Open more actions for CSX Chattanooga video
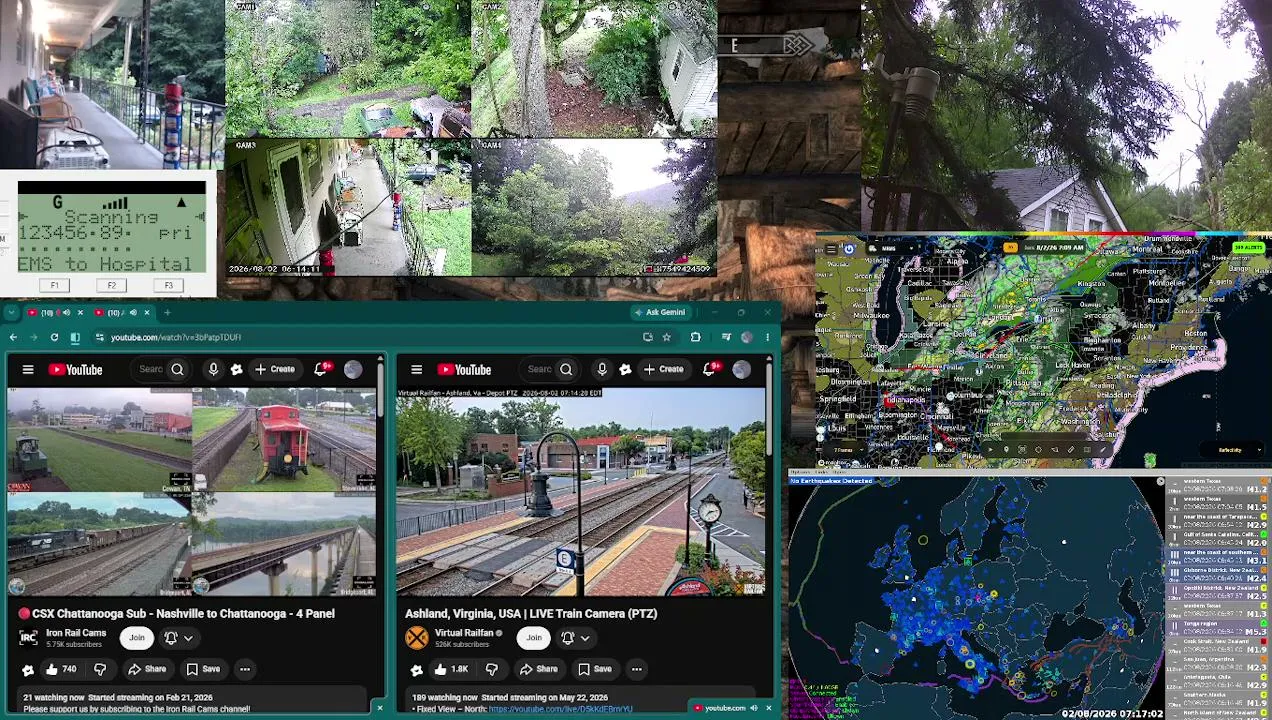 (x=244, y=669)
